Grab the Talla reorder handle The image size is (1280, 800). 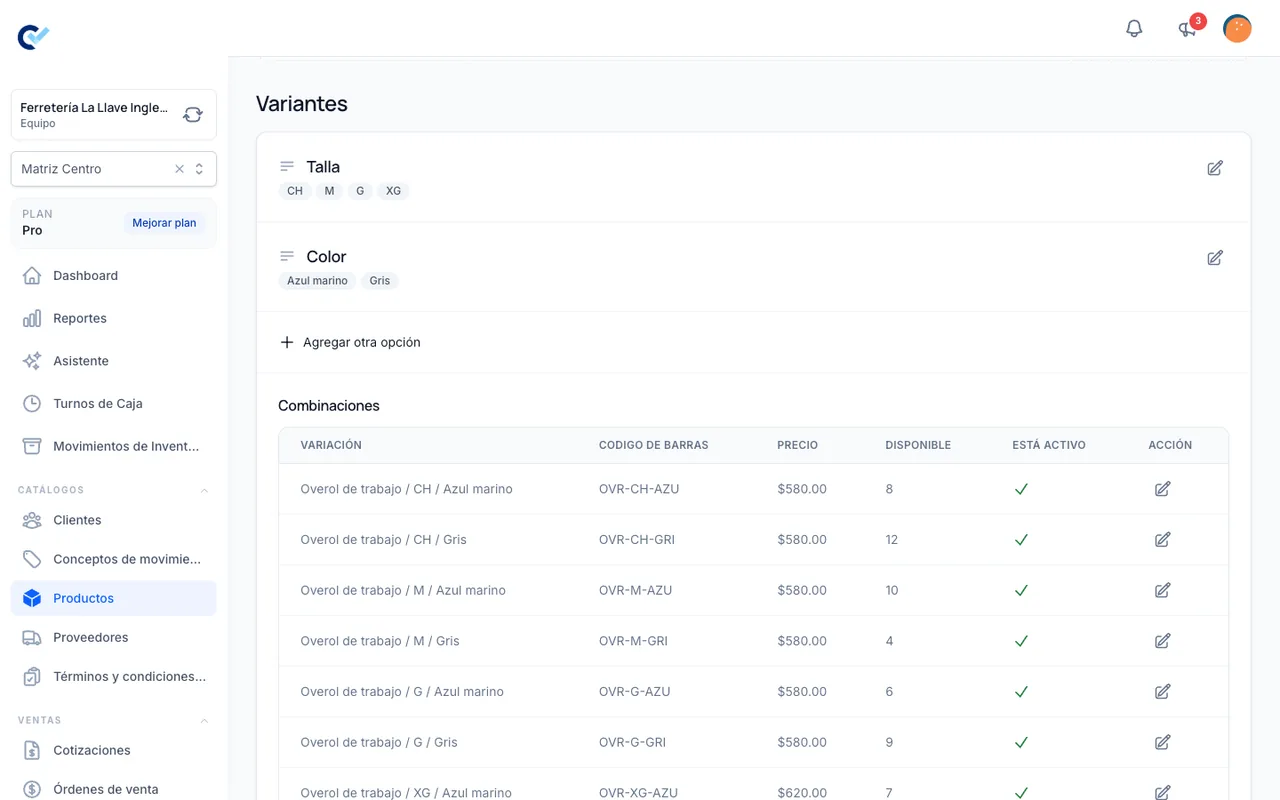(x=287, y=167)
